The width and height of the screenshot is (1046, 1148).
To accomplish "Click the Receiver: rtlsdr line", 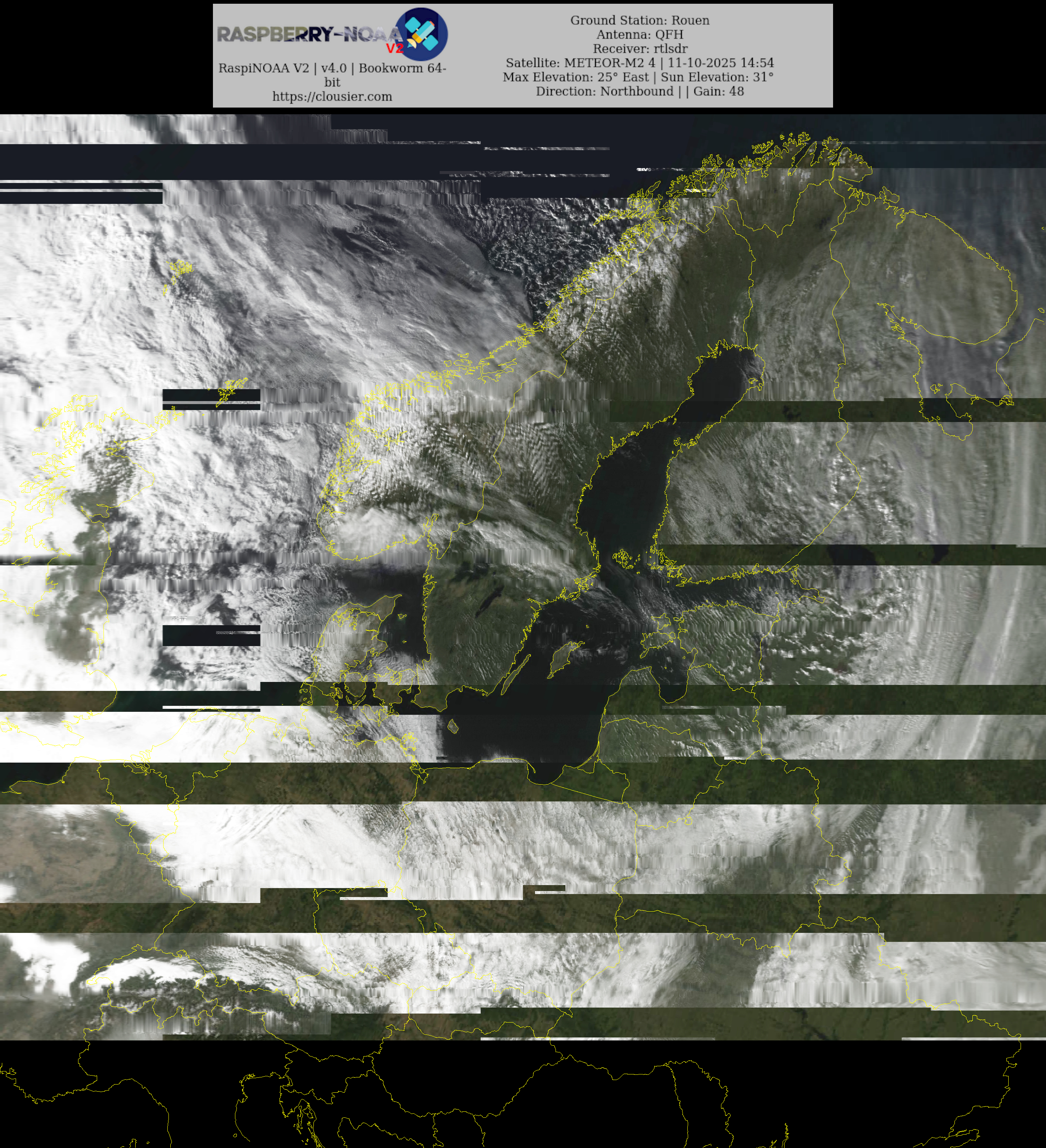I will pos(640,49).
